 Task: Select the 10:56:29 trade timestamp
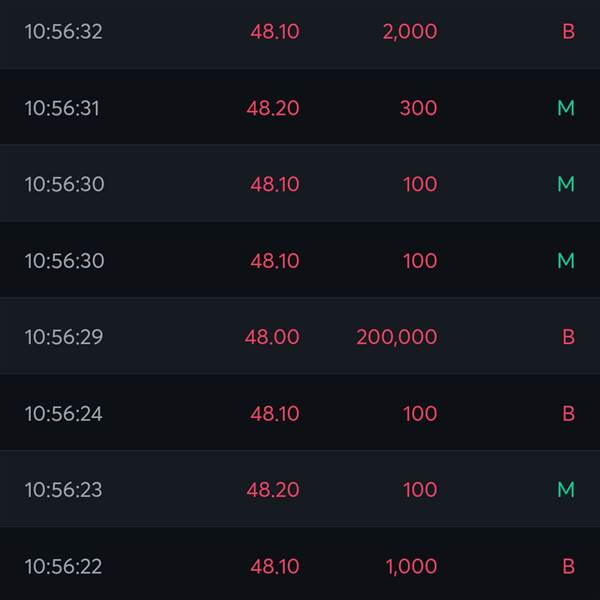pyautogui.click(x=63, y=337)
